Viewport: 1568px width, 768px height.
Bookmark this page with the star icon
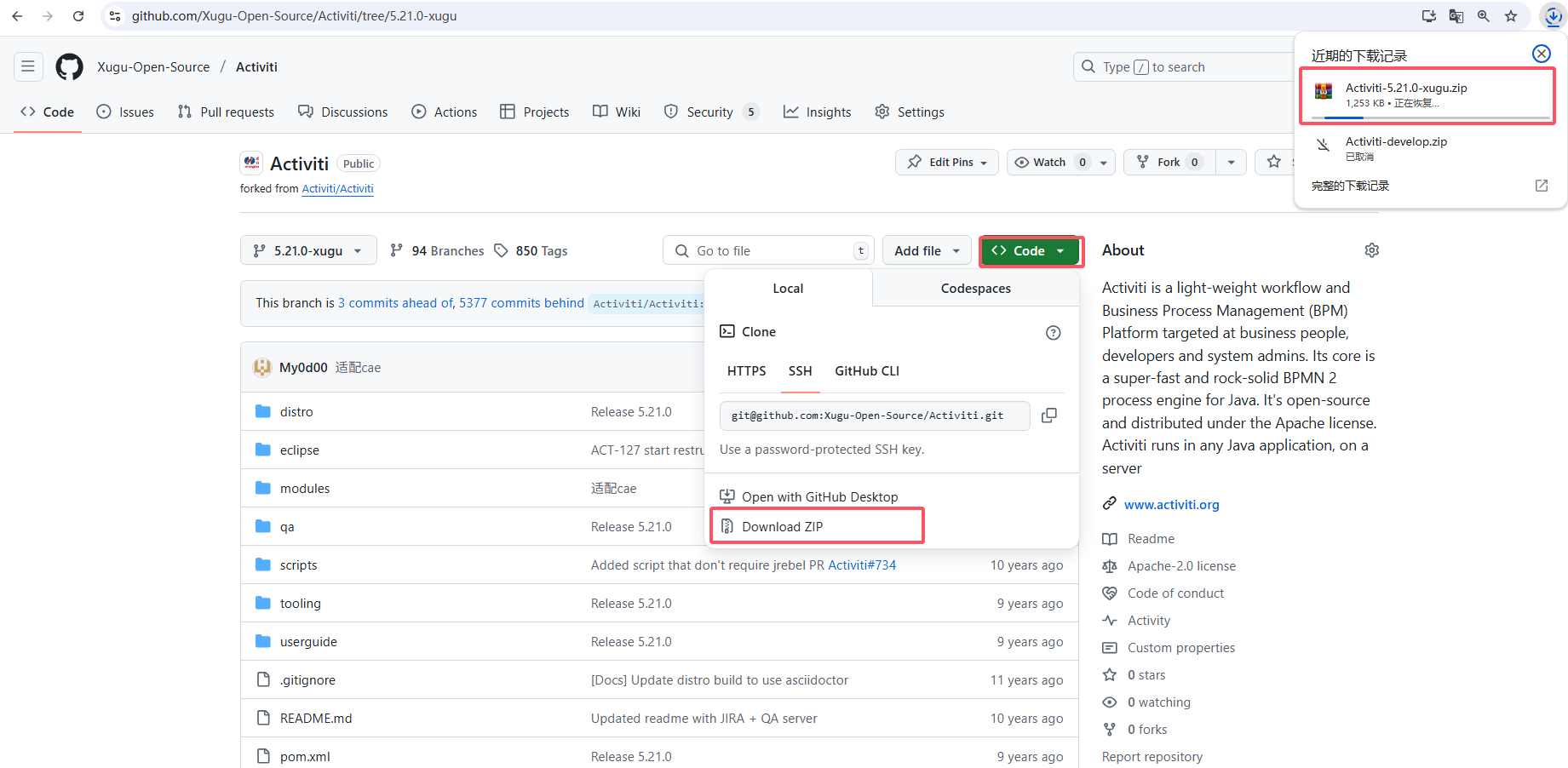point(1511,16)
